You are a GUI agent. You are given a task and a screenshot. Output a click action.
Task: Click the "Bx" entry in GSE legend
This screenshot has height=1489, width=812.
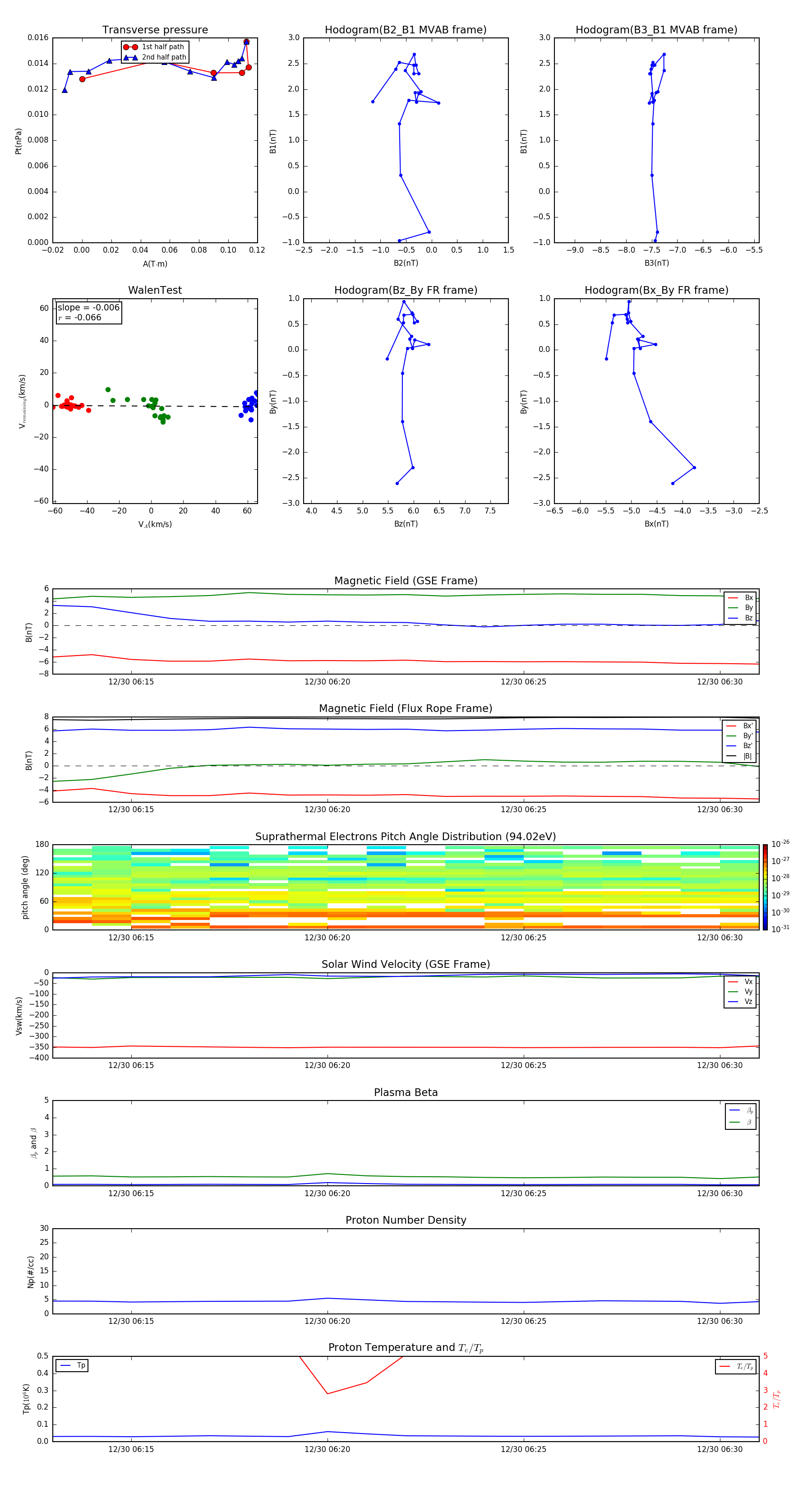(x=741, y=598)
